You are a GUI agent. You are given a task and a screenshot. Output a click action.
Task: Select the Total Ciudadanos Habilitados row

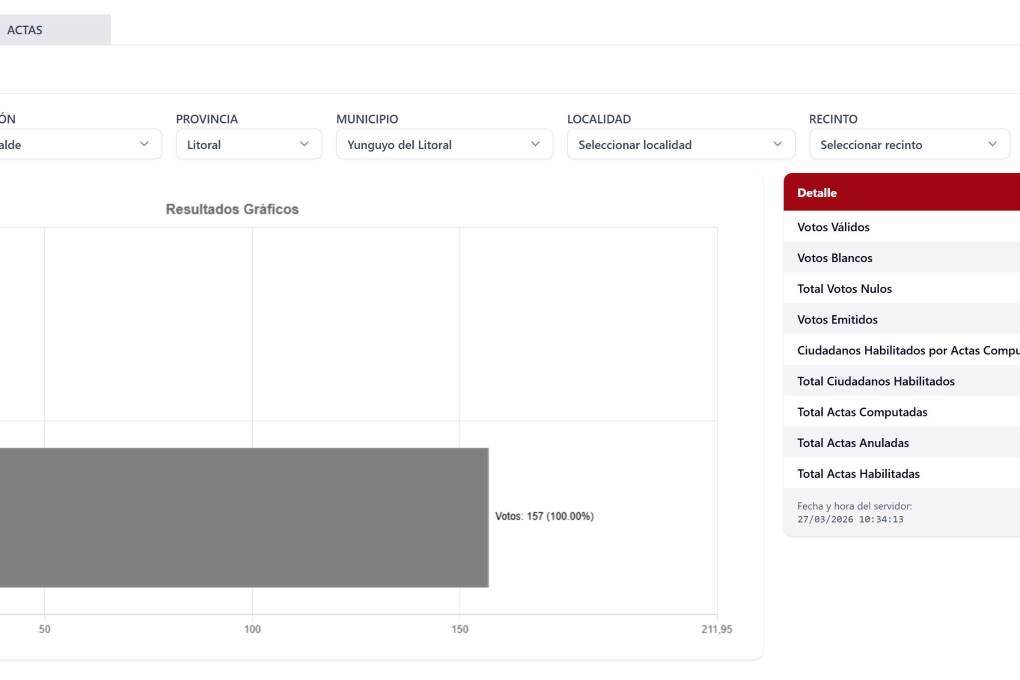[900, 381]
